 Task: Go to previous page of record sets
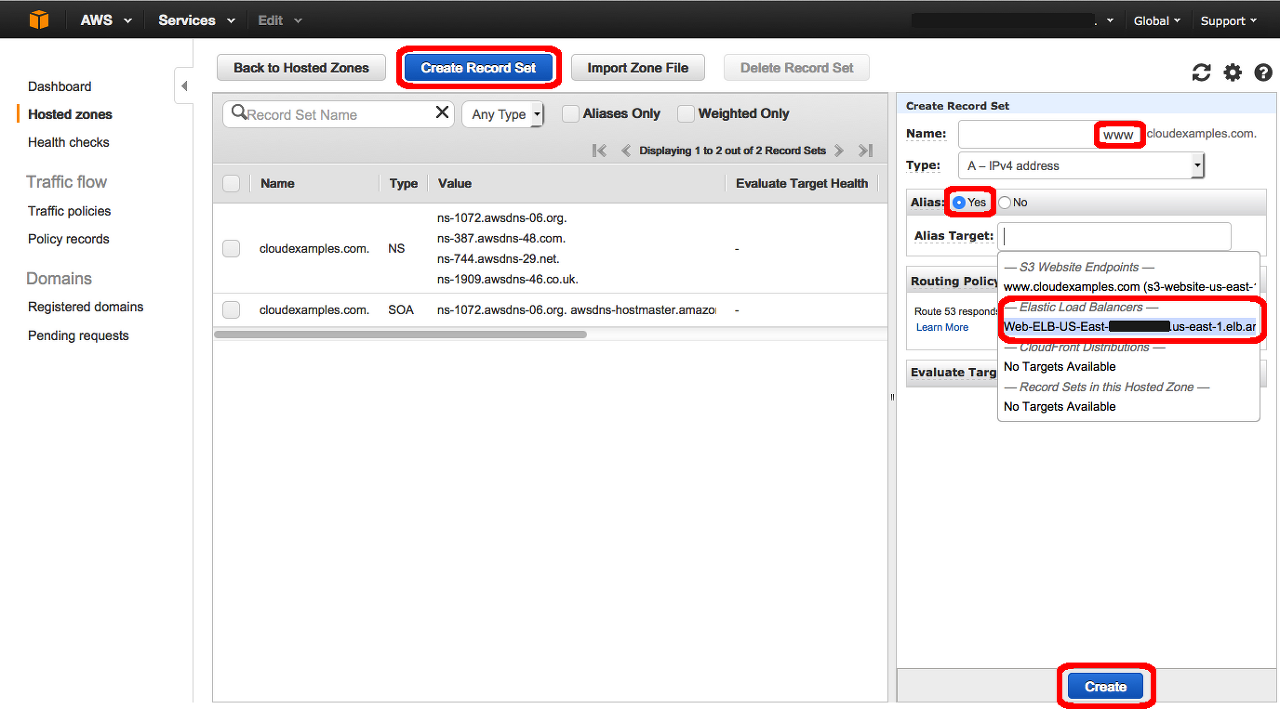[626, 151]
